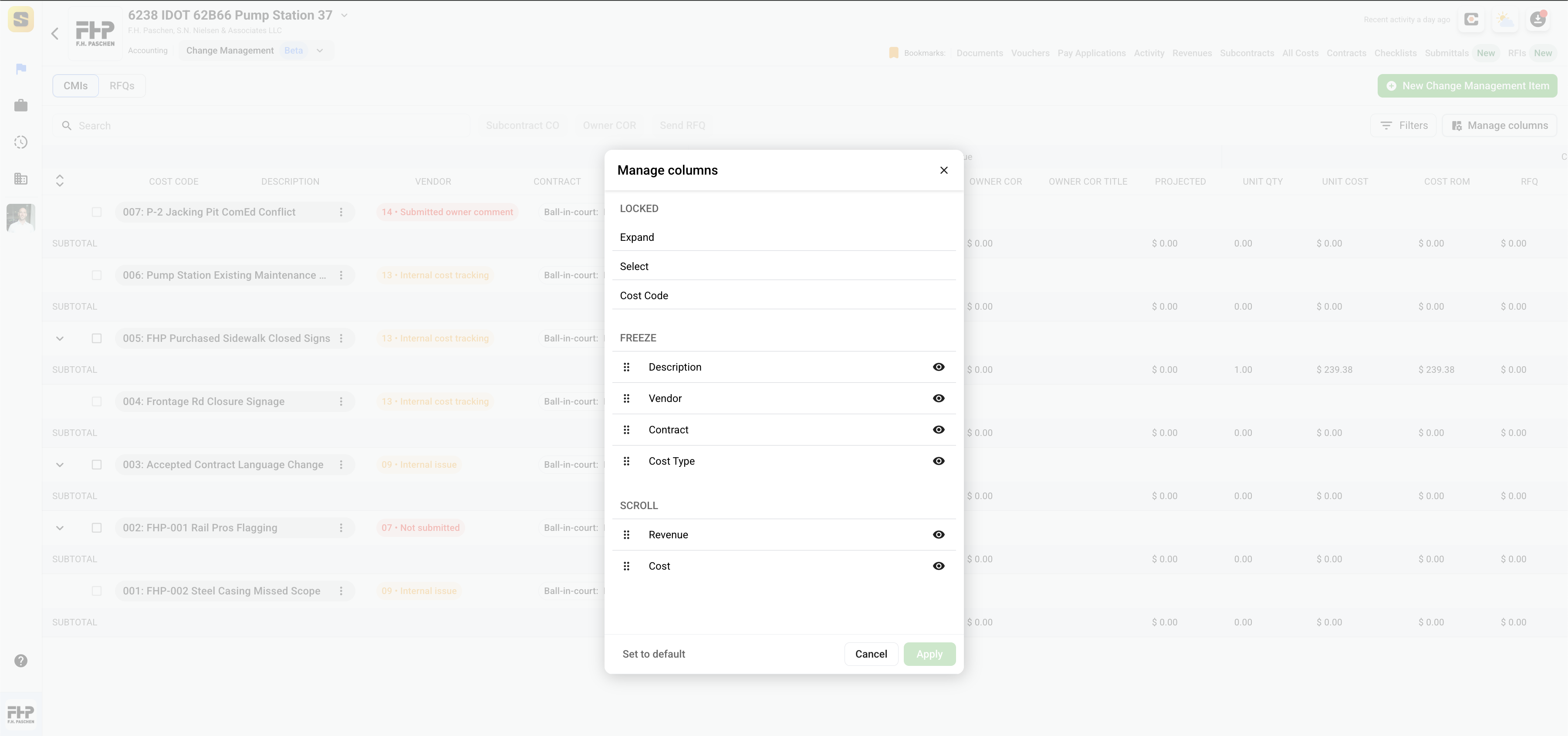This screenshot has height=736, width=1568.
Task: Open the project name dropdown
Action: click(344, 15)
